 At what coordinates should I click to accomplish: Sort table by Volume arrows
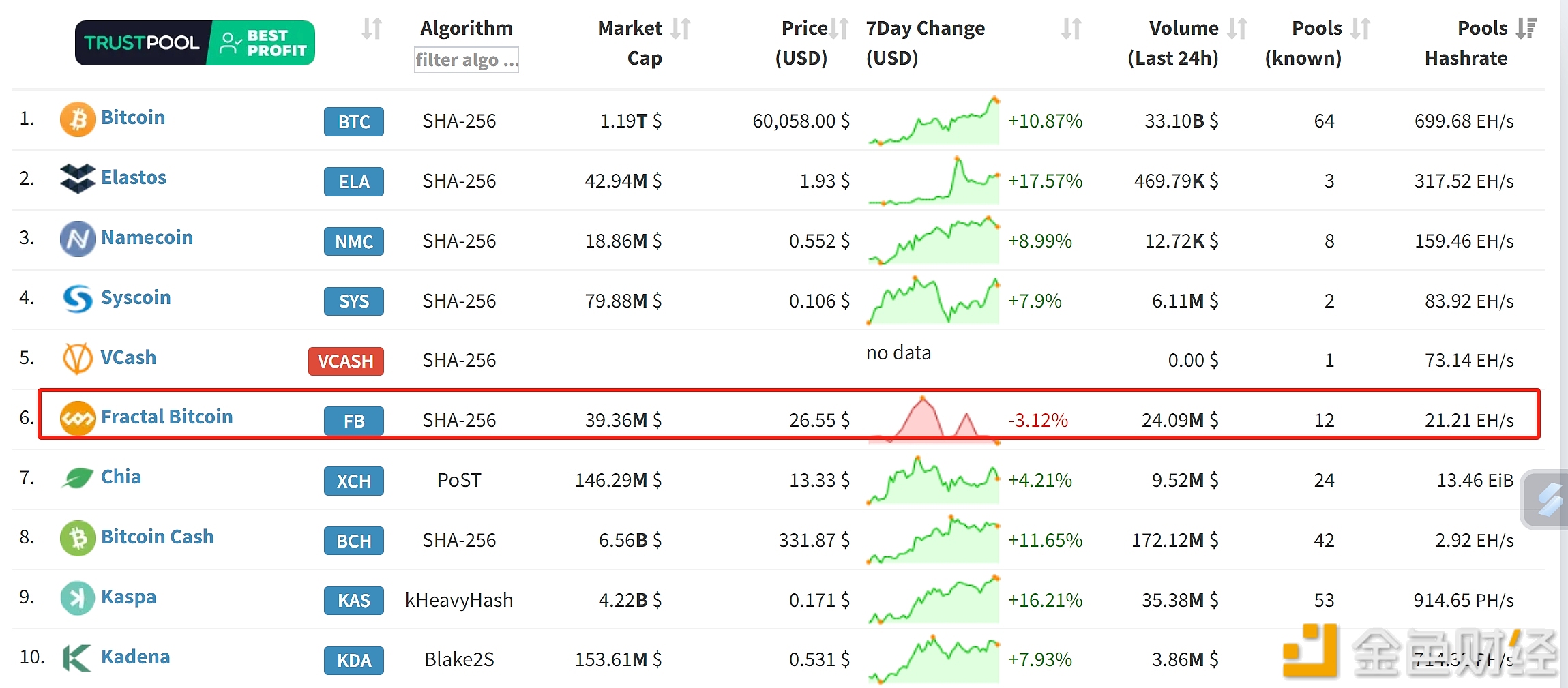(1237, 29)
